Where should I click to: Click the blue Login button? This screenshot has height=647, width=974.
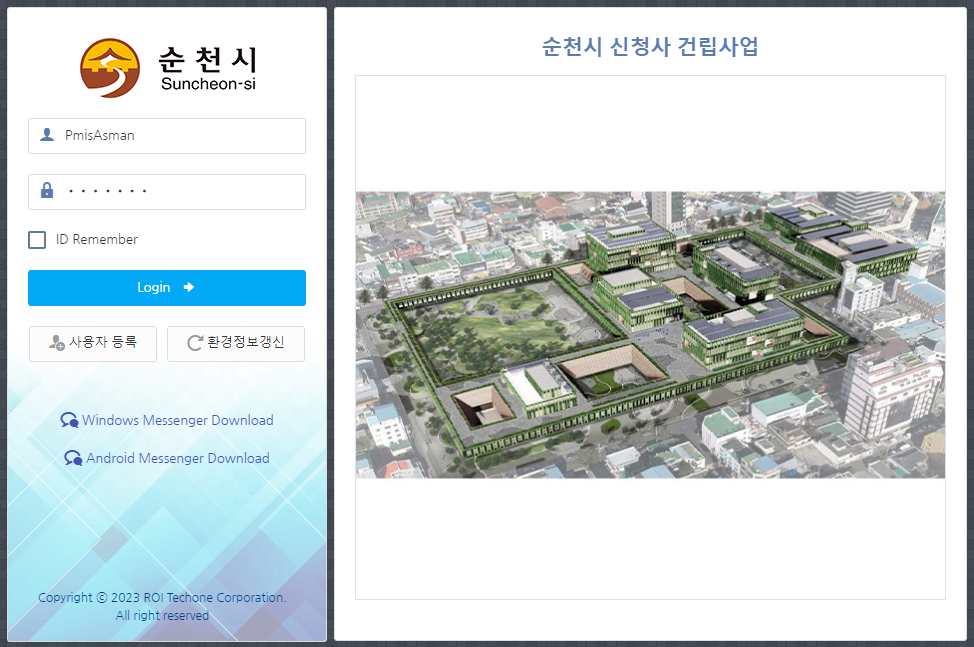(166, 287)
